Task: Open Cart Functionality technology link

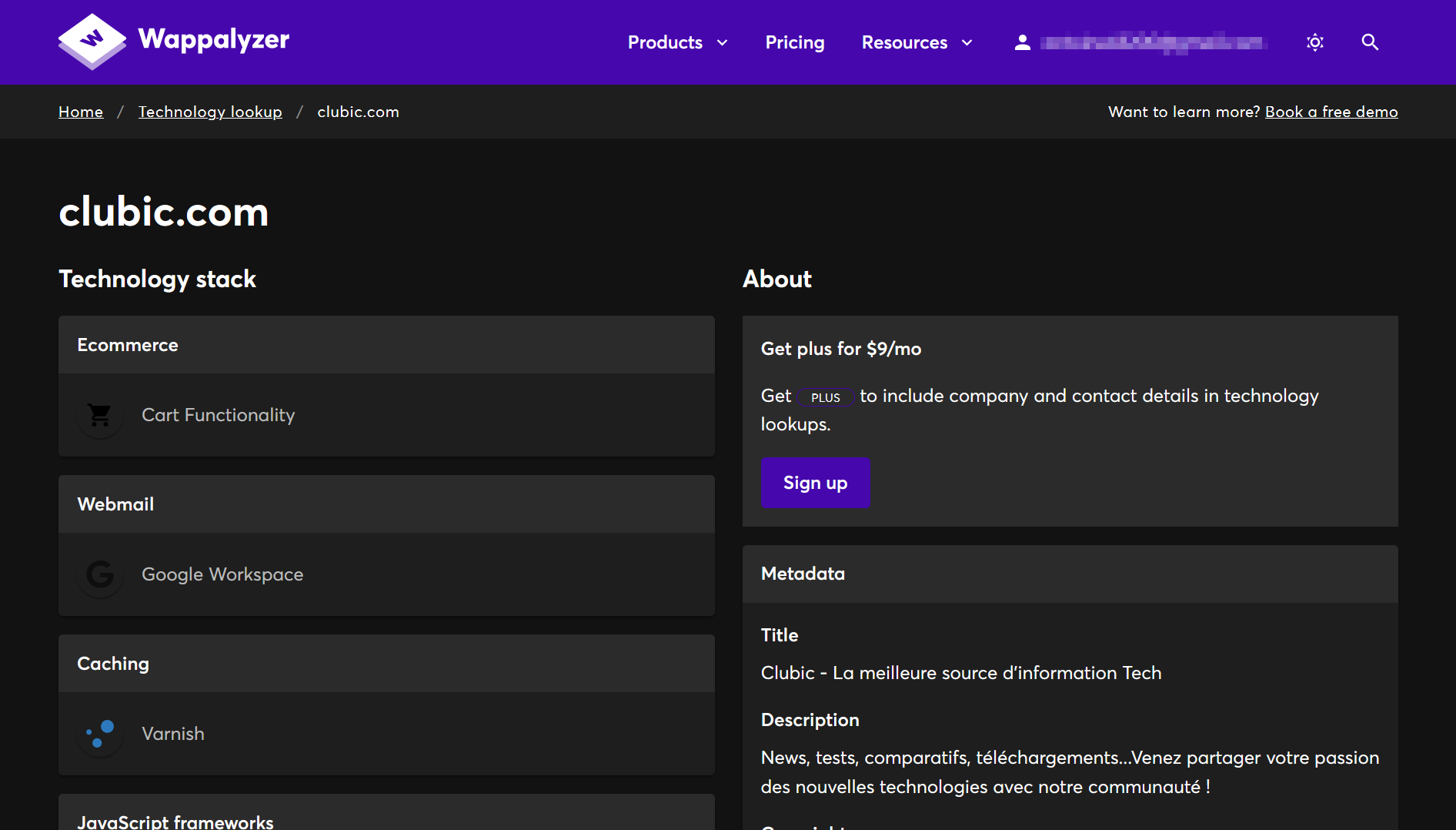Action: pyautogui.click(x=219, y=415)
